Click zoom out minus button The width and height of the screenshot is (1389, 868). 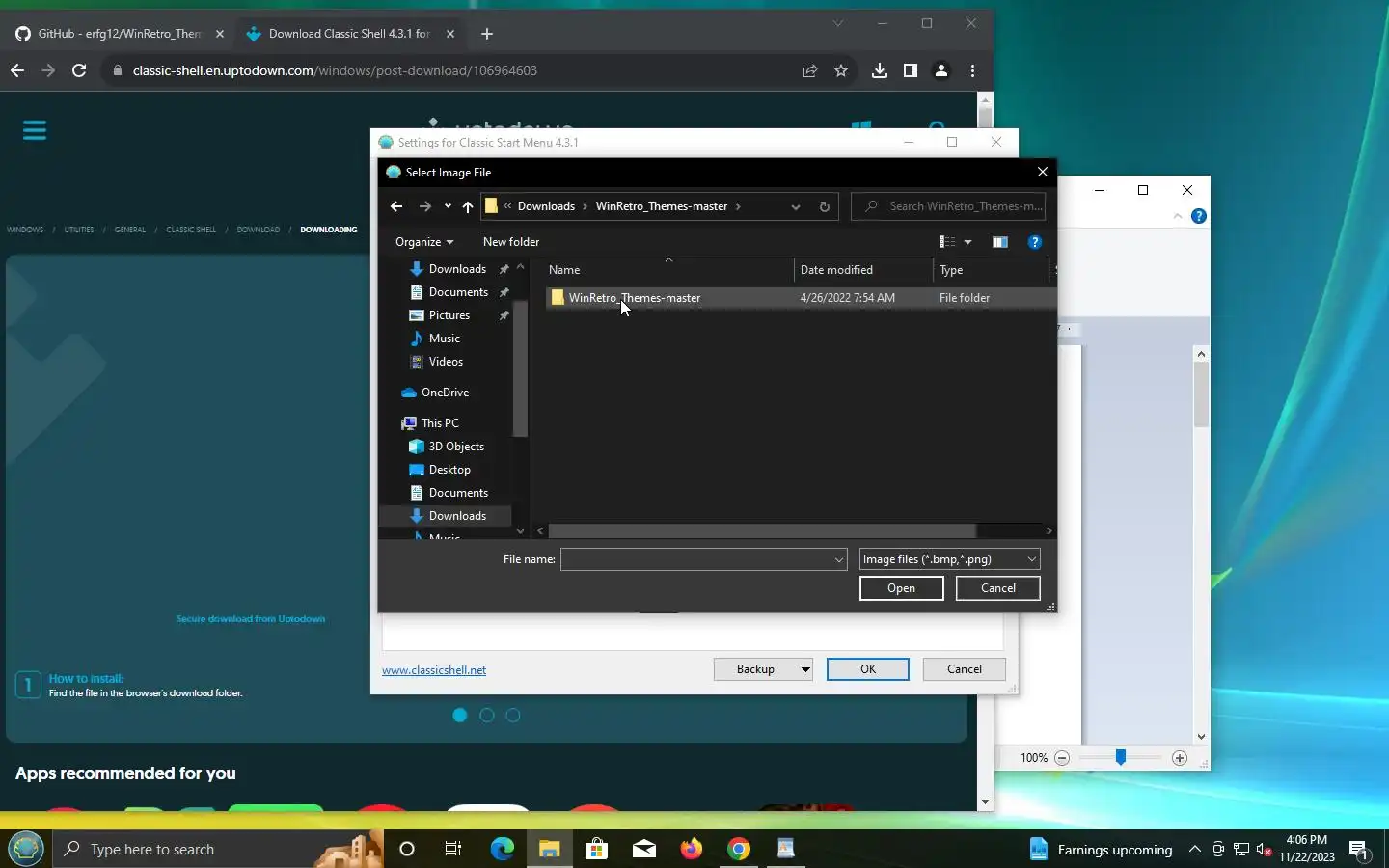coord(1062,758)
